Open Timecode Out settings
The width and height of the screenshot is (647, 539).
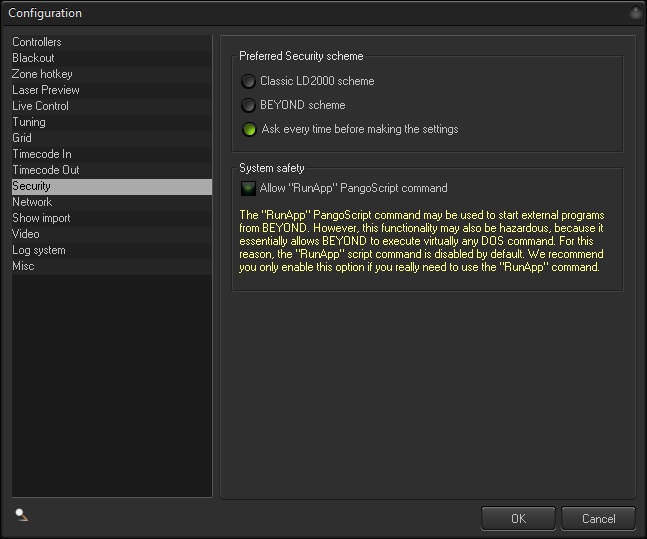[112, 170]
